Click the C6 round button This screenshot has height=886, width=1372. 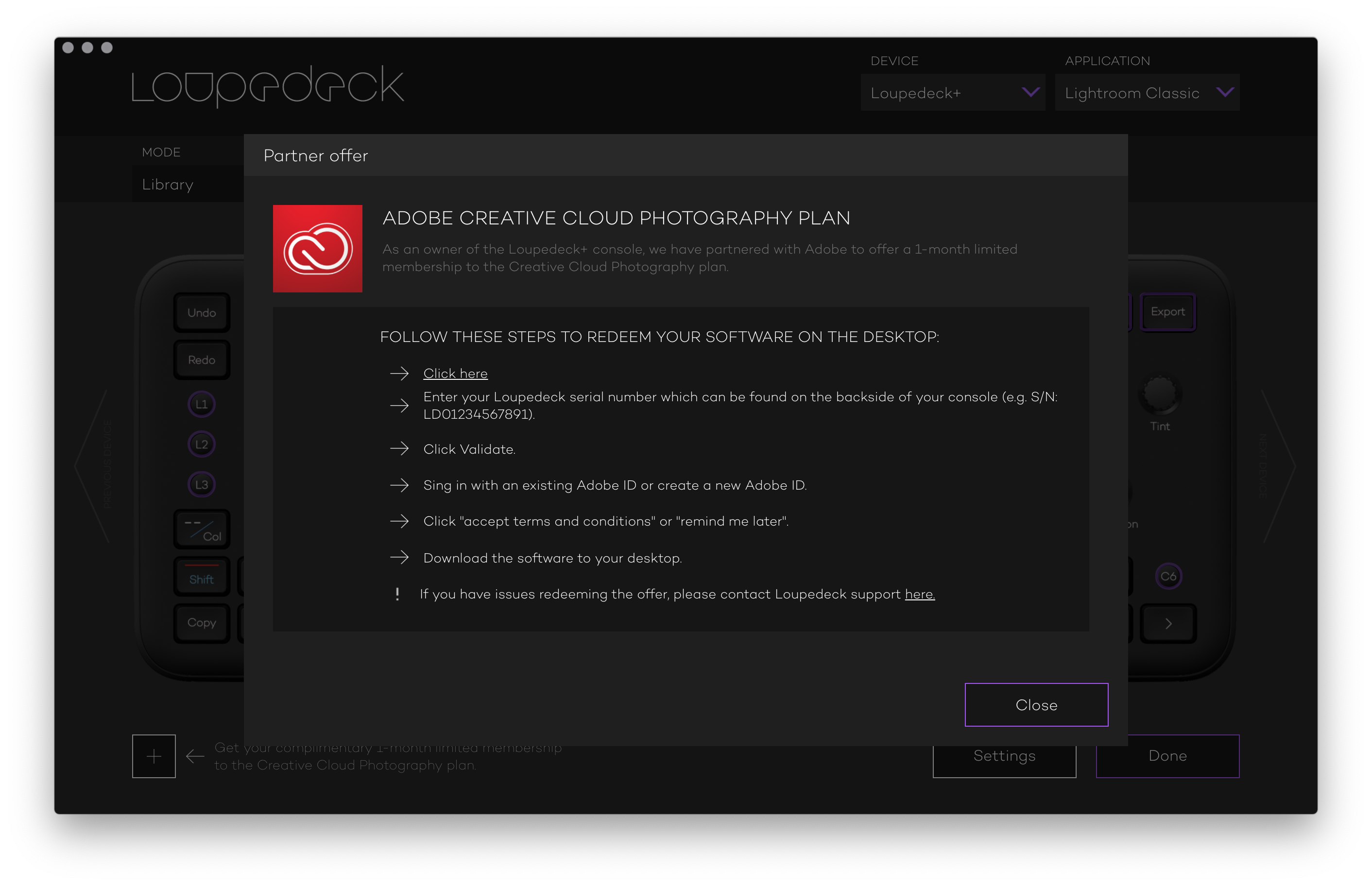pyautogui.click(x=1168, y=576)
